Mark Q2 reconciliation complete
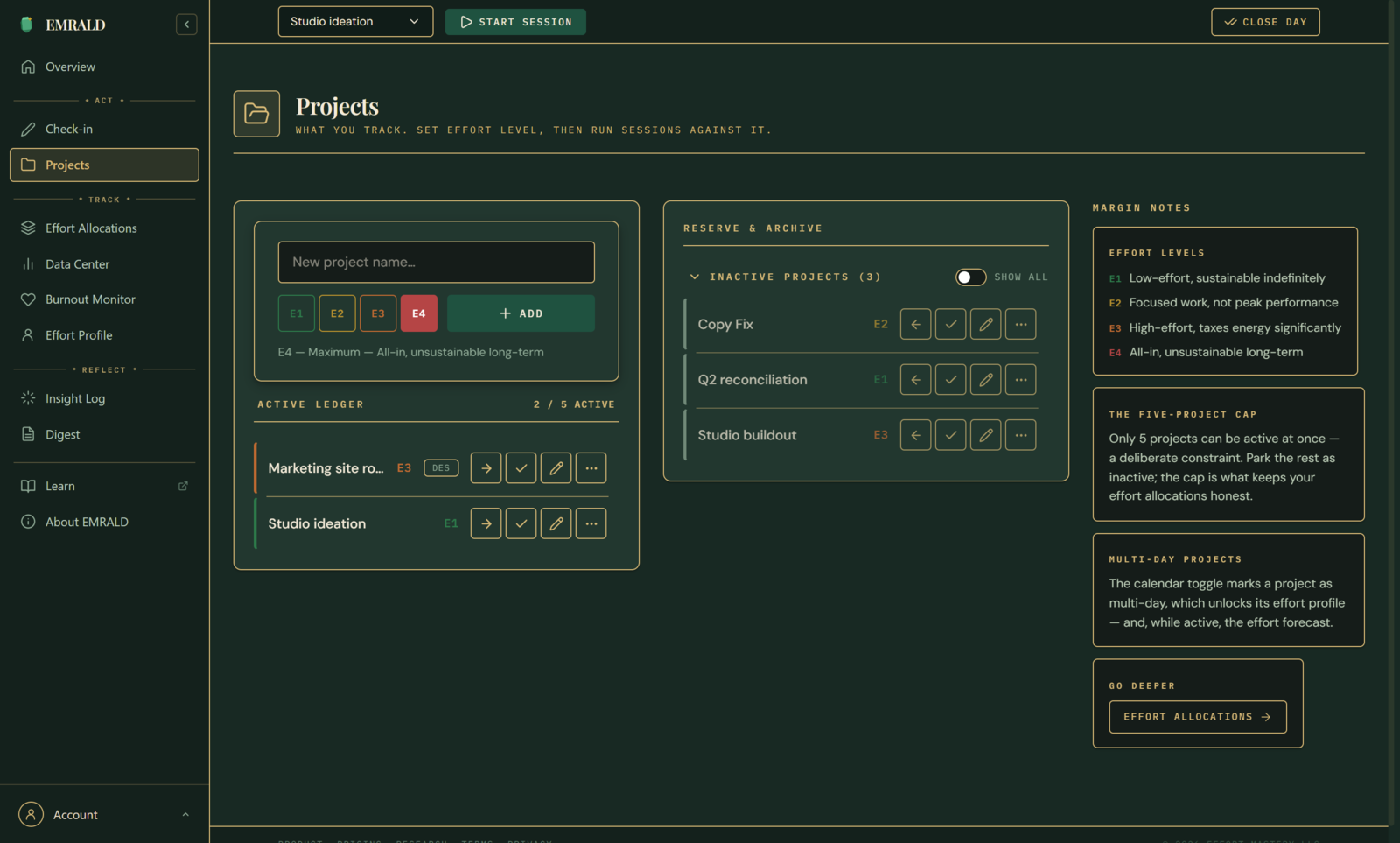The width and height of the screenshot is (1400, 843). click(951, 380)
